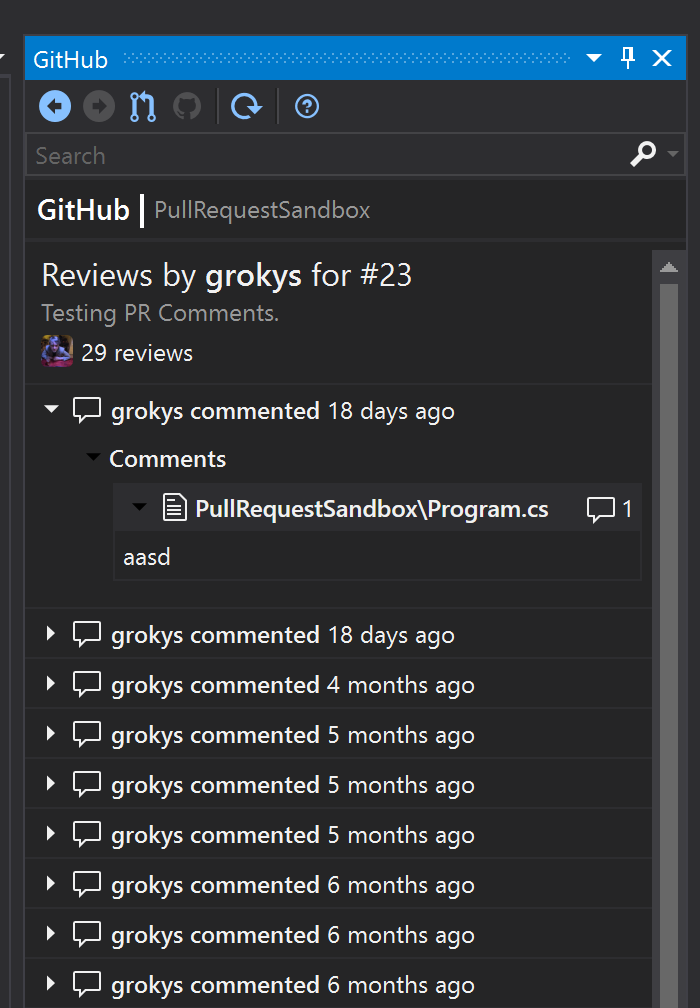700x1008 pixels.
Task: Toggle the auto-hide pin for GitHub pane
Action: tap(628, 58)
